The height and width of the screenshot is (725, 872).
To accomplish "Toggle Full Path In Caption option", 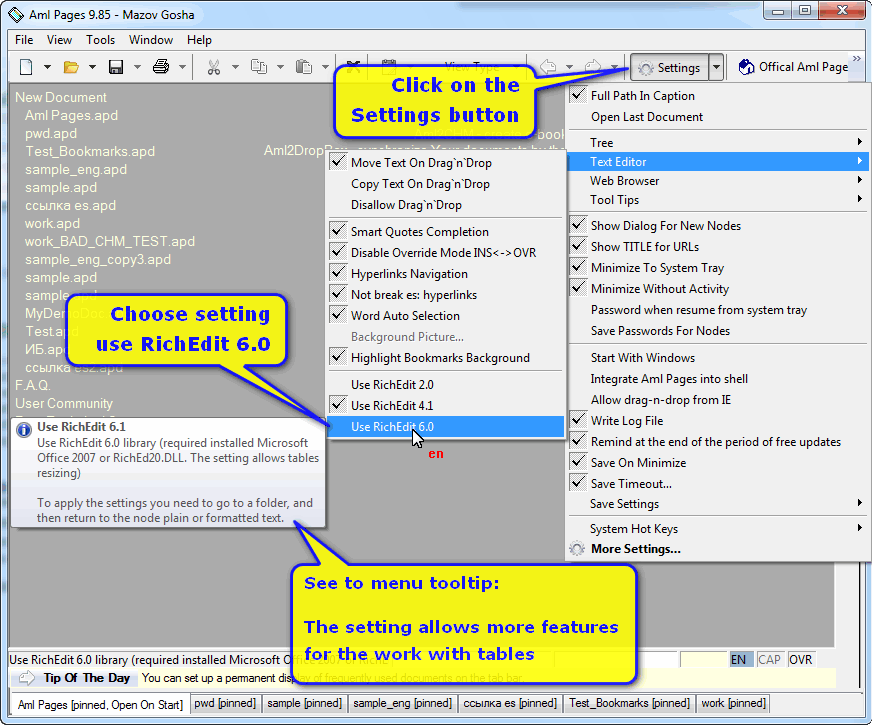I will click(717, 96).
